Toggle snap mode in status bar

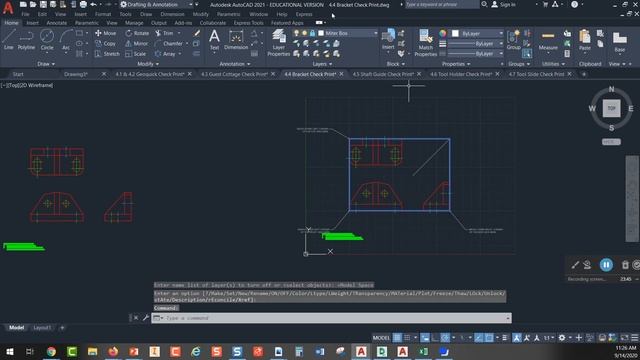coord(407,338)
